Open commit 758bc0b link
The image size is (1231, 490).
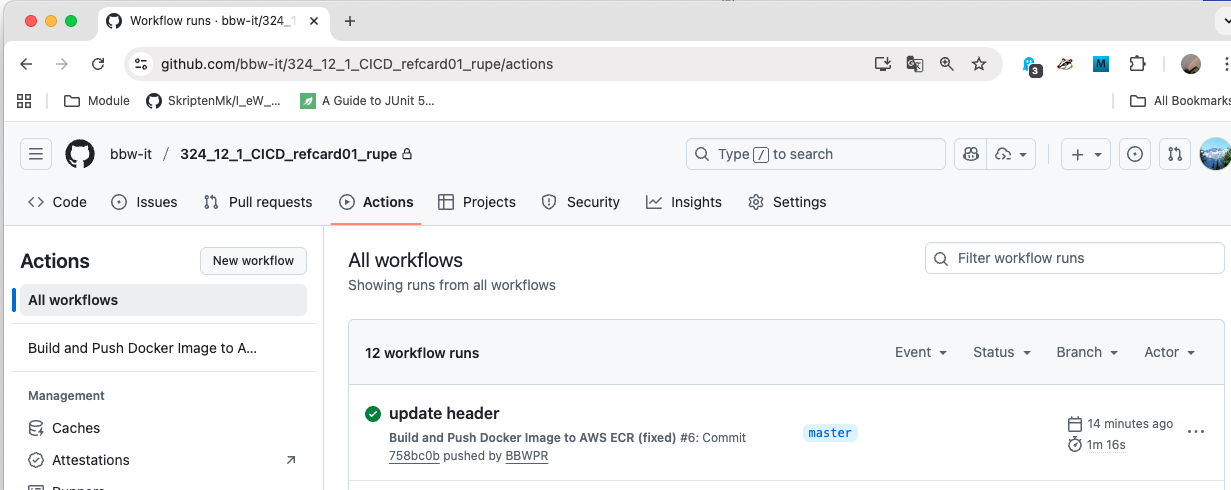pos(414,456)
